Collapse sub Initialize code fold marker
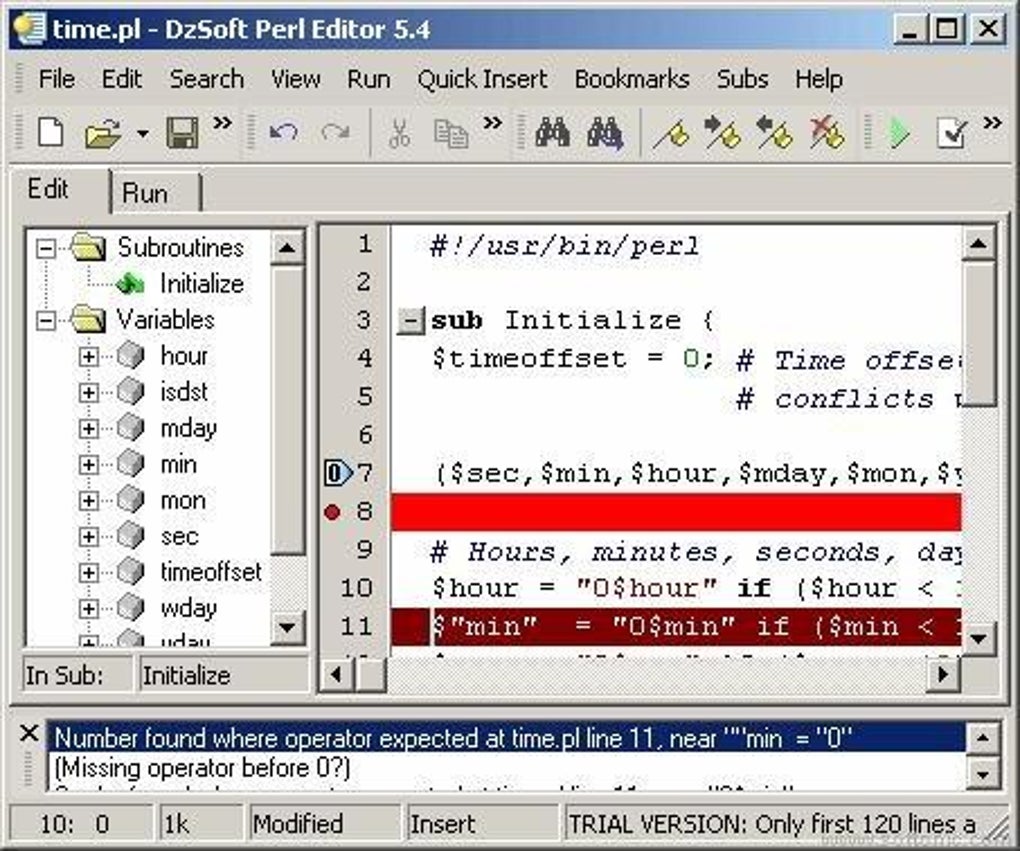Viewport: 1020px width, 851px height. (410, 321)
